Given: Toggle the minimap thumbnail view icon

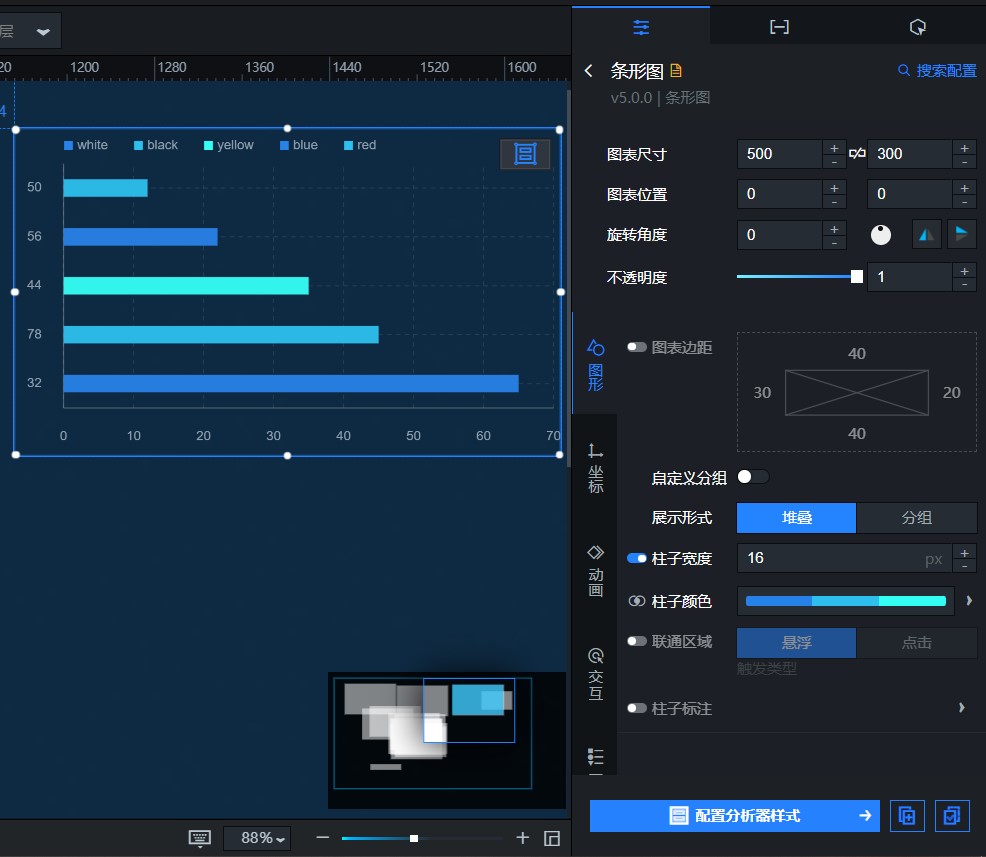Looking at the screenshot, I should [x=551, y=838].
